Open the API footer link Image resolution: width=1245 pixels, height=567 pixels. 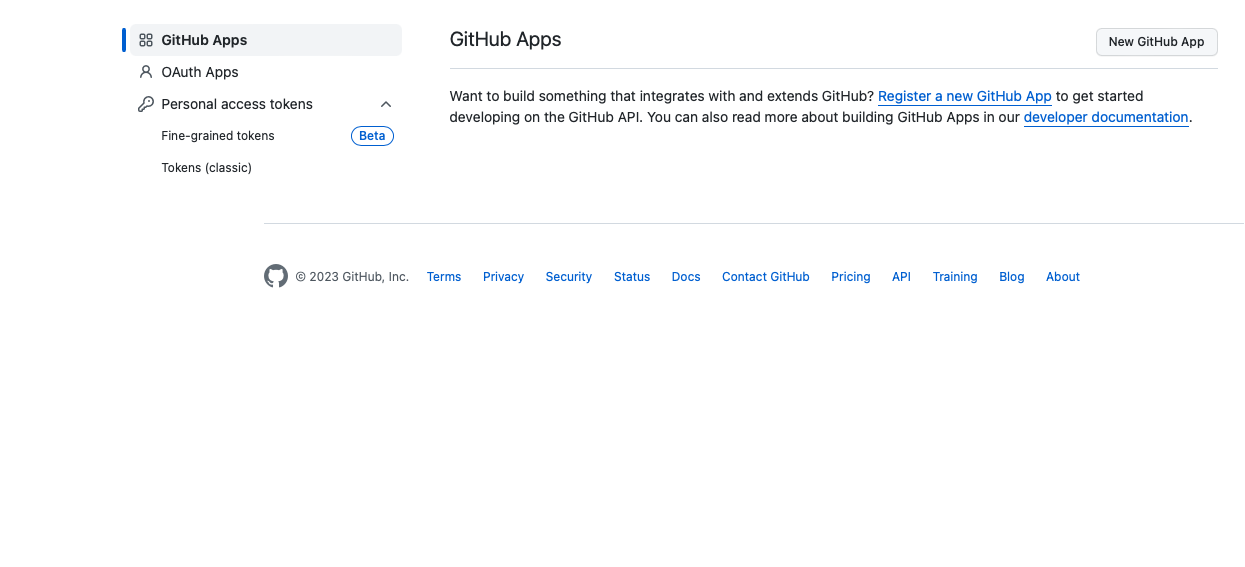(901, 277)
